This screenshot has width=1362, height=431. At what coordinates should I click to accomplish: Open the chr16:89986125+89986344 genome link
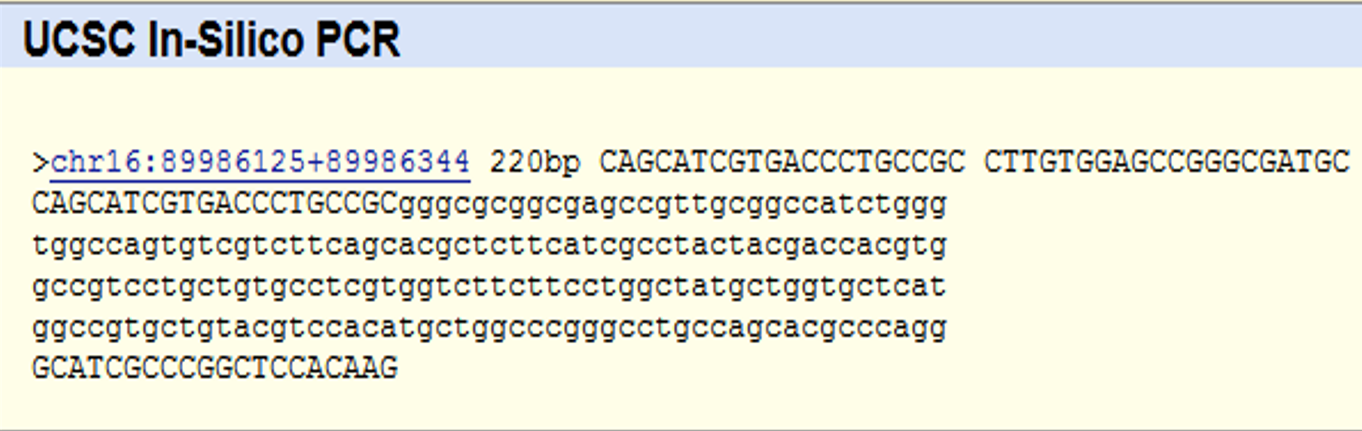[x=260, y=162]
